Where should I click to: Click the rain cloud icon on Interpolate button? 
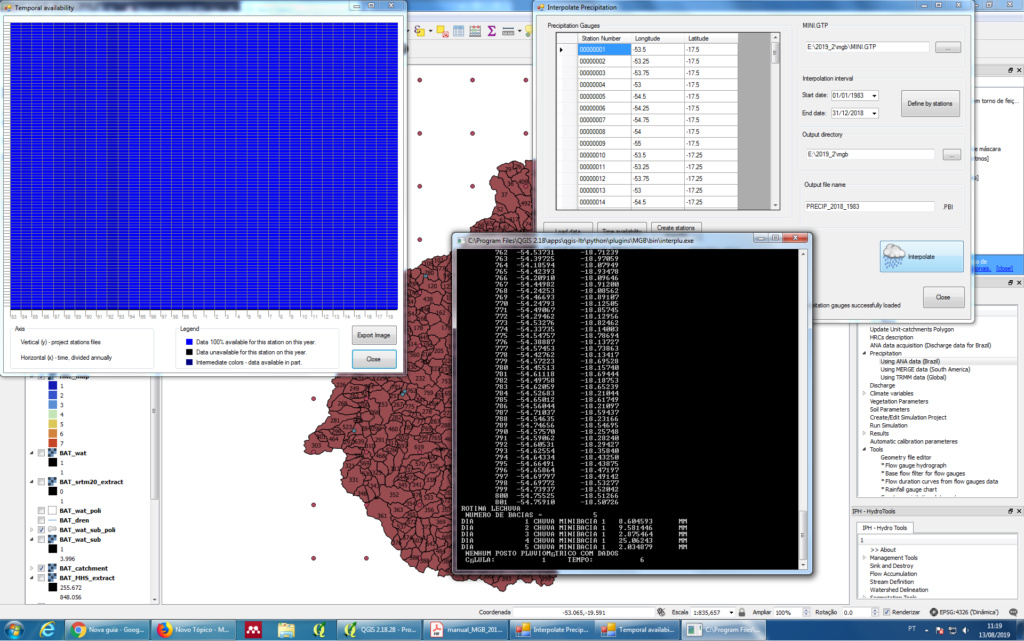[893, 257]
